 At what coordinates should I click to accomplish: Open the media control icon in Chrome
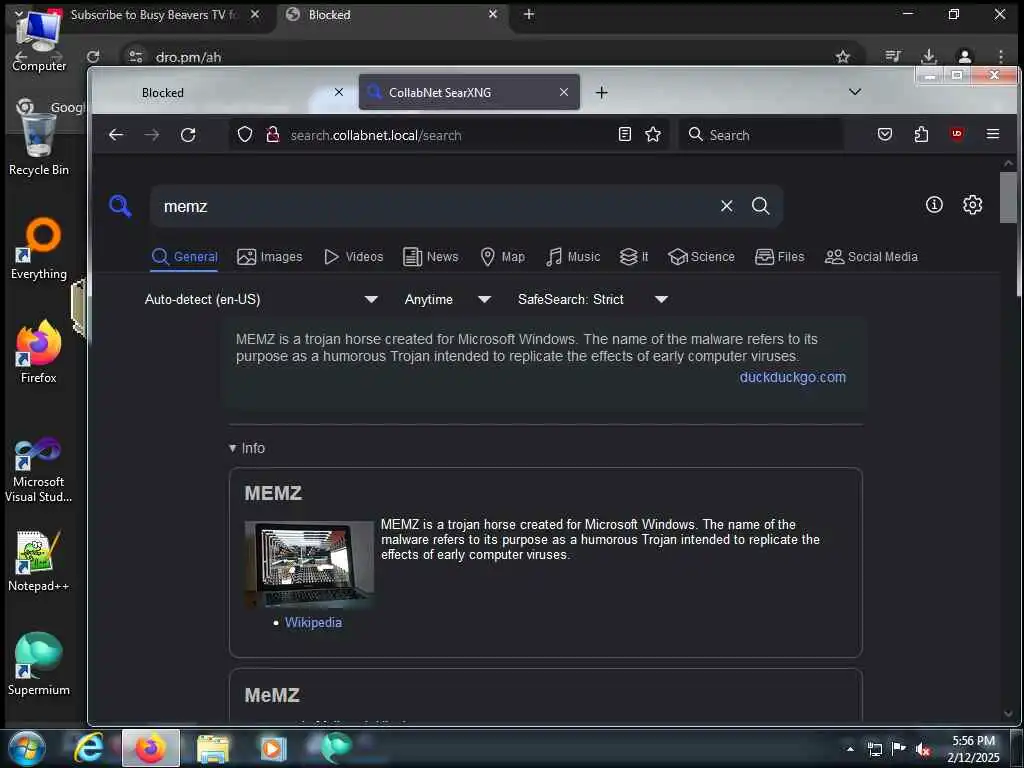(893, 56)
